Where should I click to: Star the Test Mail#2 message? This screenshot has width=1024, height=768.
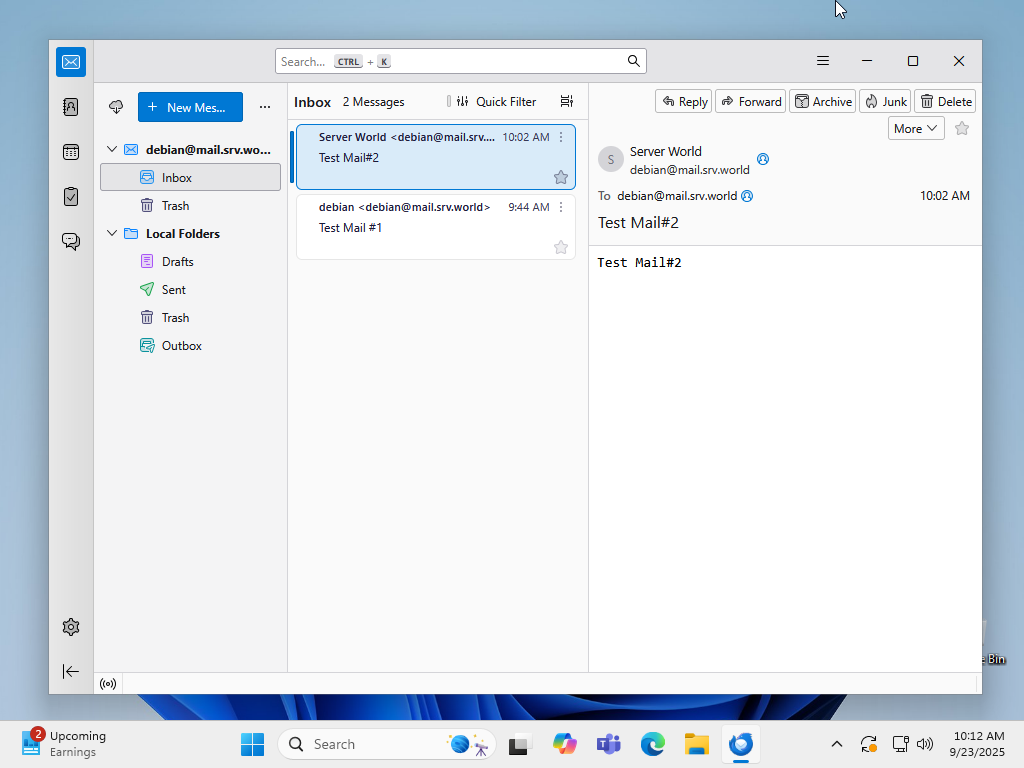coord(561,177)
